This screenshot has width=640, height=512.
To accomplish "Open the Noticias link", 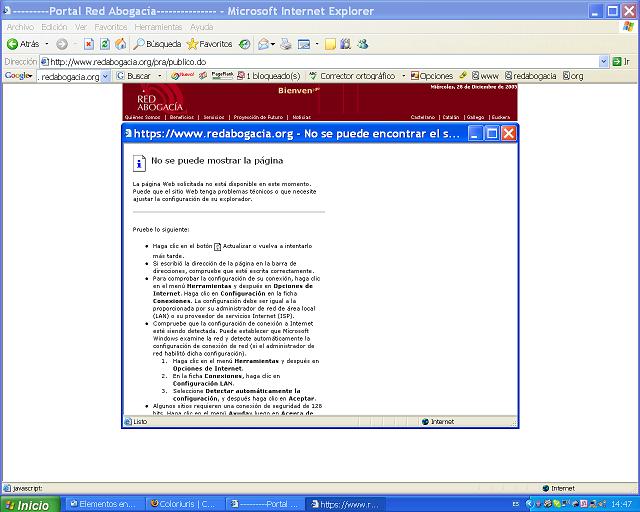I will click(x=302, y=117).
